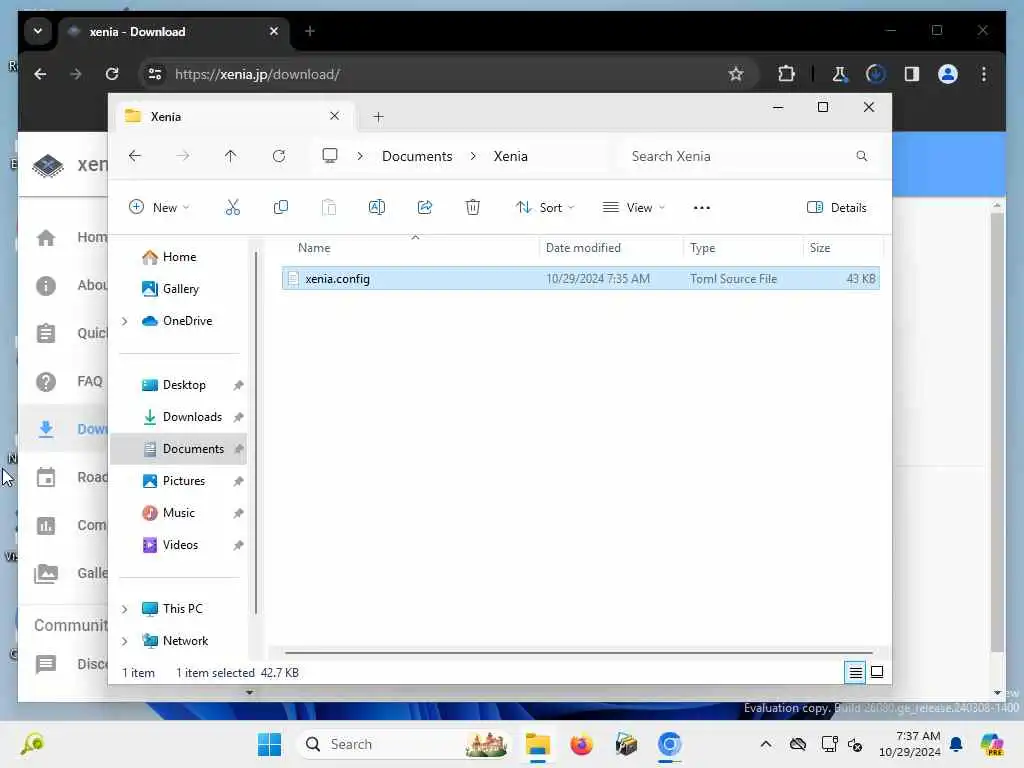Expand the This PC tree node
This screenshot has width=1024, height=768.
point(125,609)
